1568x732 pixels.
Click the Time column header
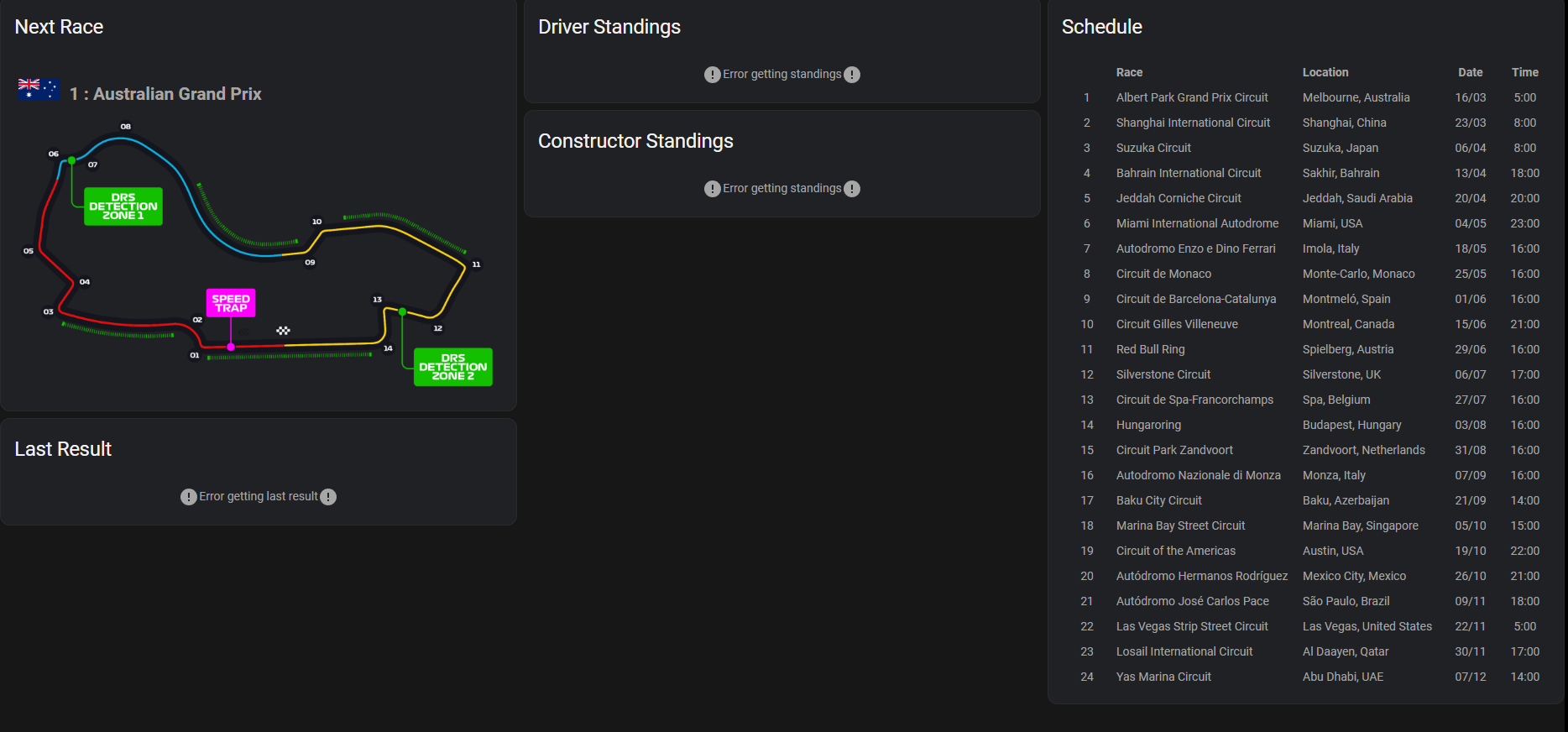(x=1524, y=72)
